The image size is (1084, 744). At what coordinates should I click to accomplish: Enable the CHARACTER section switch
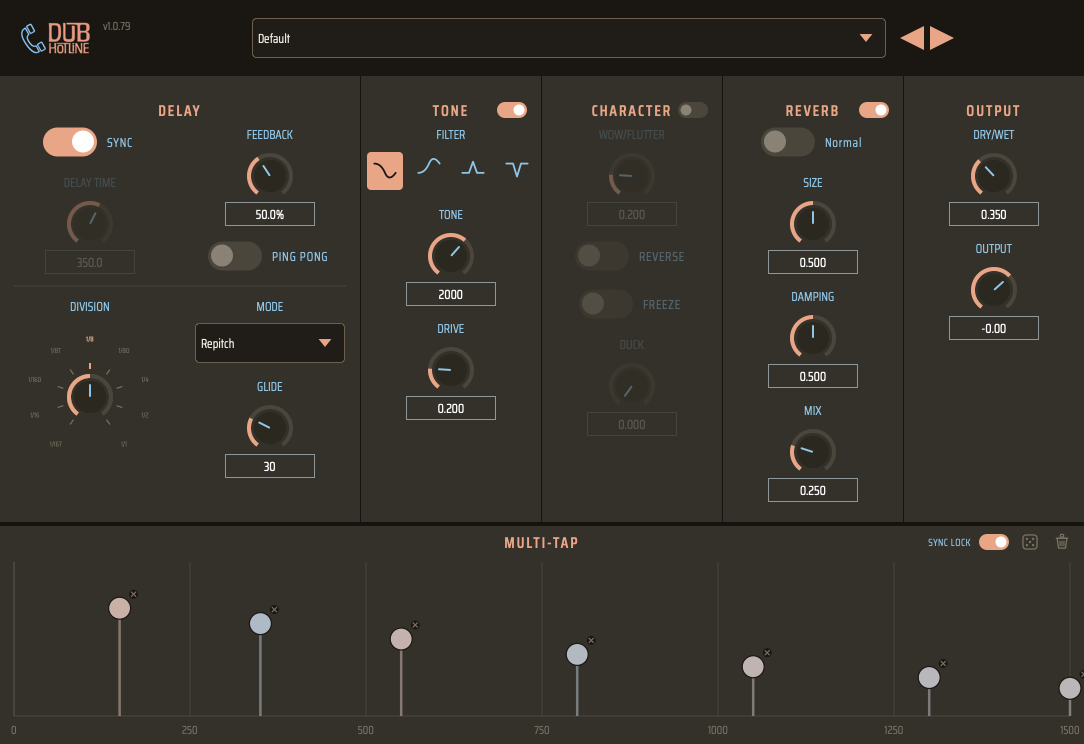coord(693,110)
